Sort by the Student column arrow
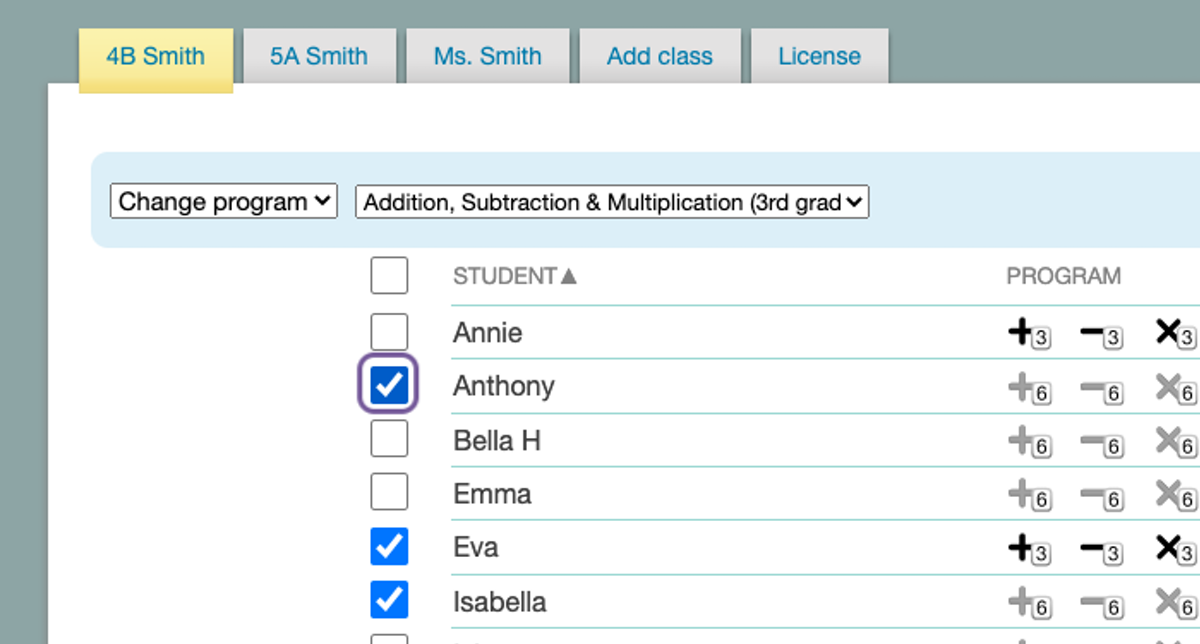 click(x=568, y=276)
